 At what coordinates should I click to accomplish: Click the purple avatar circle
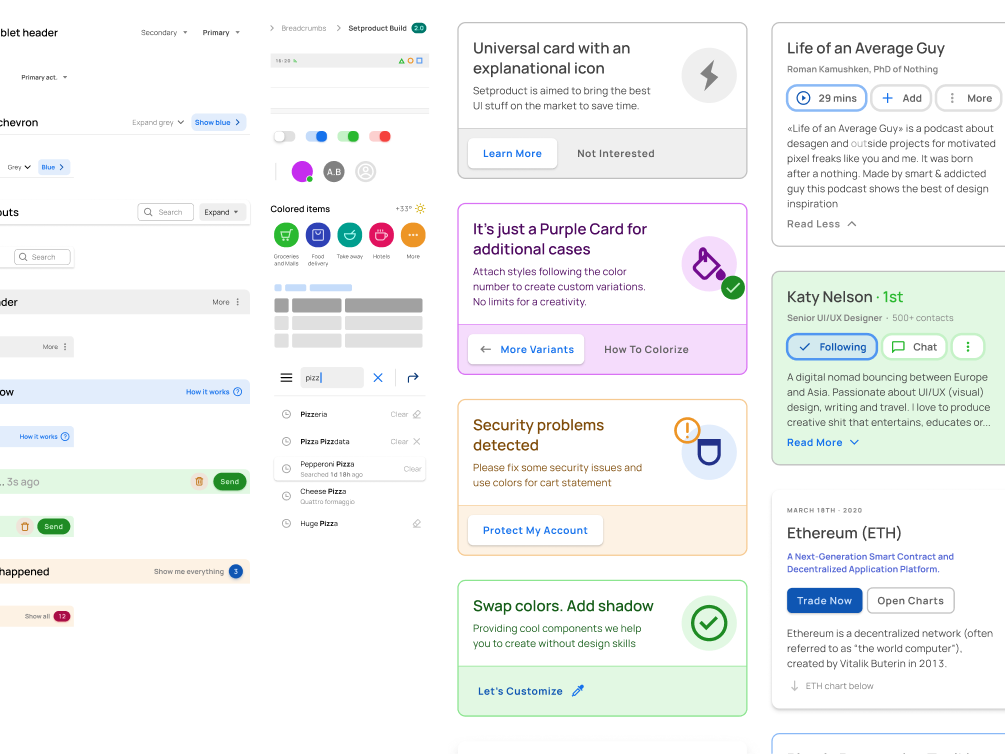click(x=302, y=171)
